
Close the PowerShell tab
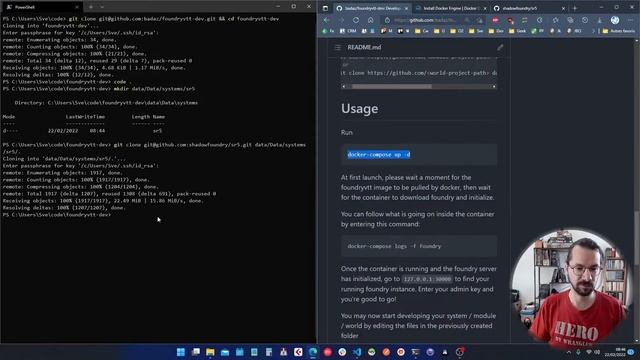pos(77,7)
